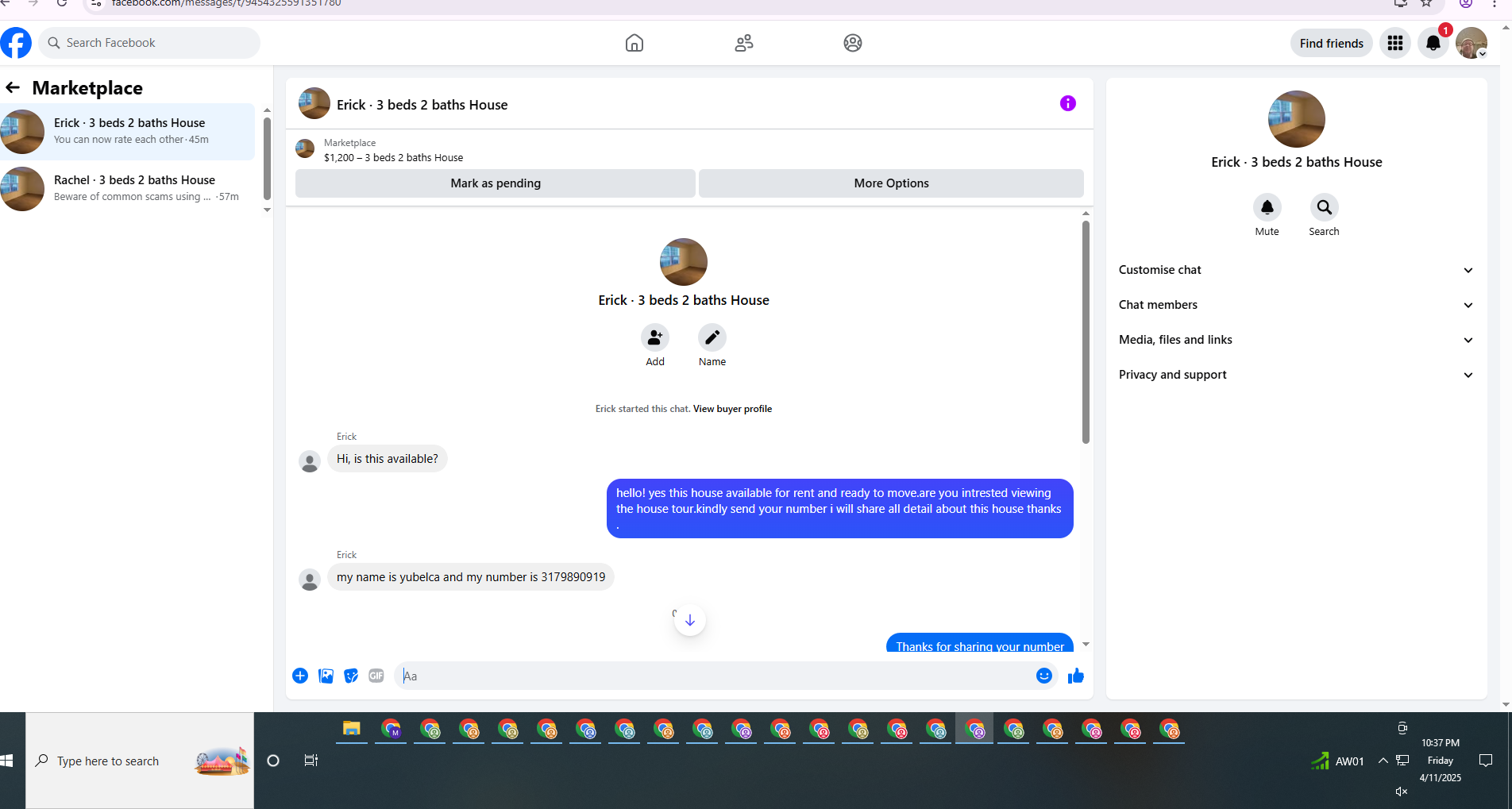Click the AW01 network indicator in tray

1337,761
